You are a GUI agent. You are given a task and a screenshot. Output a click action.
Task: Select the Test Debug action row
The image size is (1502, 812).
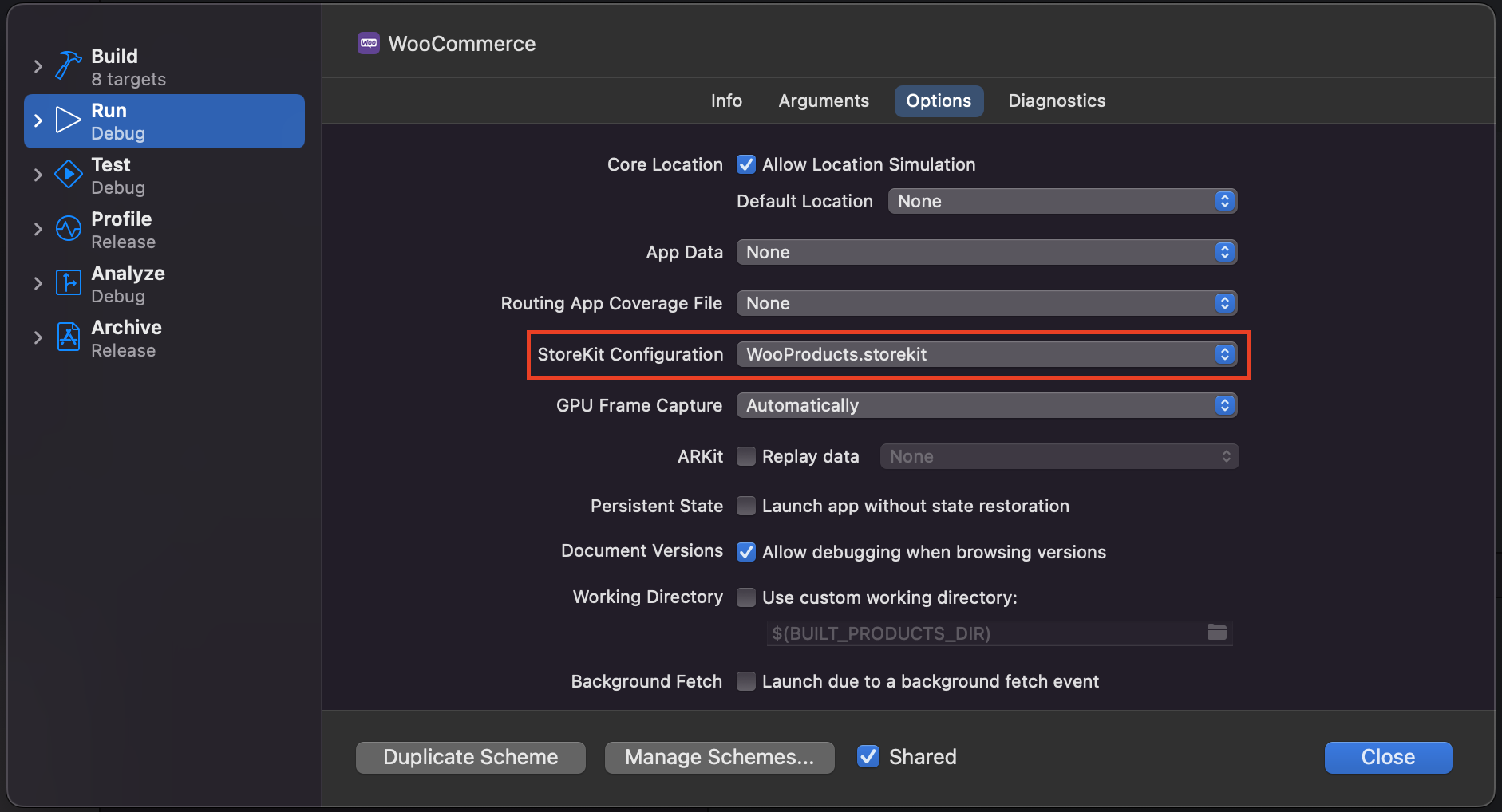[164, 175]
